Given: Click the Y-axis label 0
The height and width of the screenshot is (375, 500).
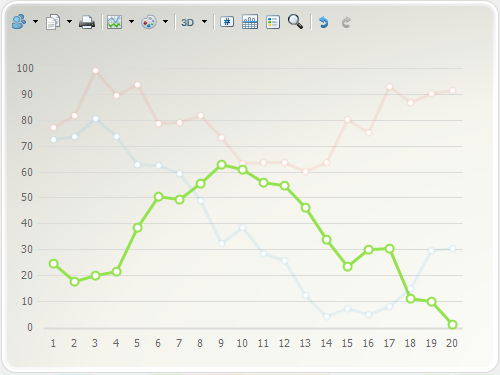Looking at the screenshot, I should pyautogui.click(x=30, y=327).
